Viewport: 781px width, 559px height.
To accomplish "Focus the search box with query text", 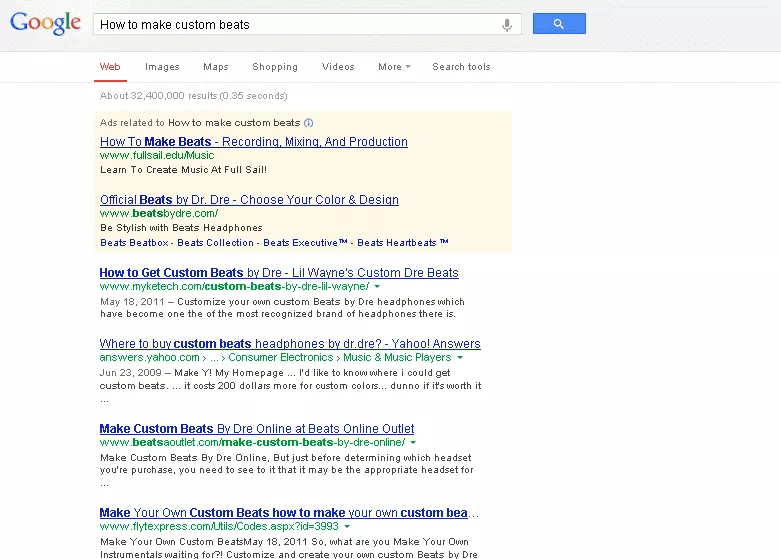I will click(307, 24).
